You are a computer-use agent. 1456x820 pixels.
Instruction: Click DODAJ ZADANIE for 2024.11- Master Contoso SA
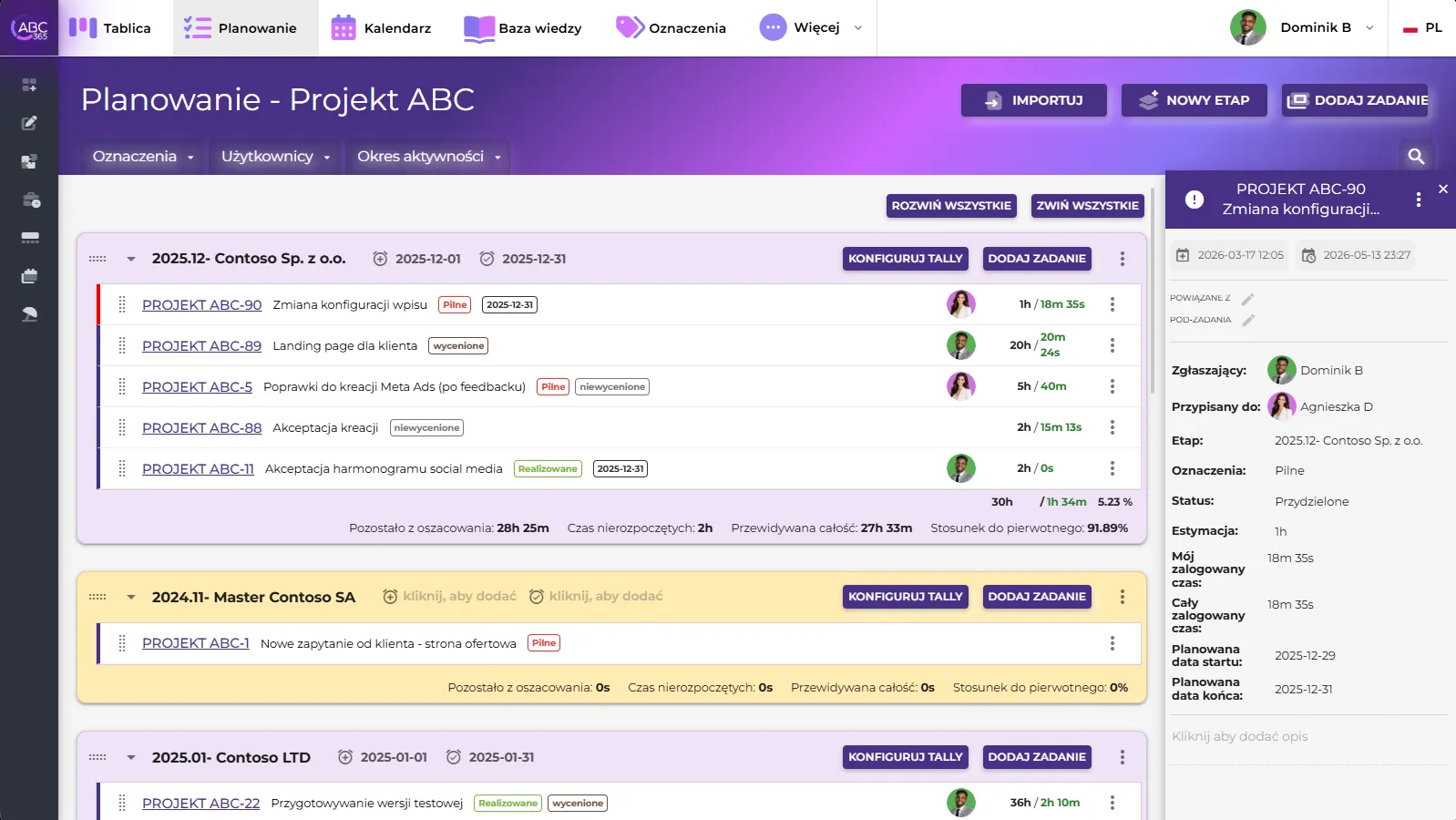tap(1037, 597)
